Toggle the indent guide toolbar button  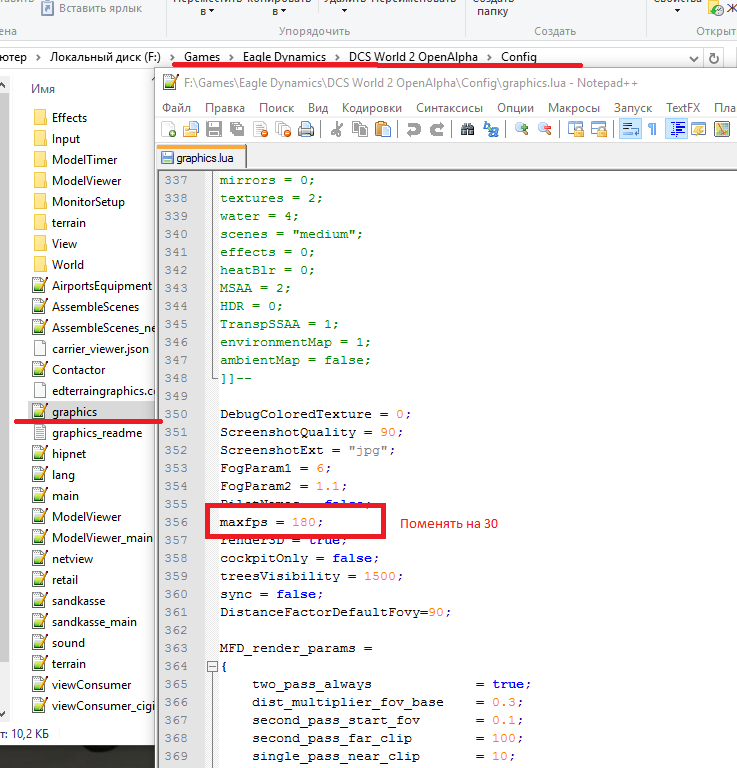tap(676, 129)
